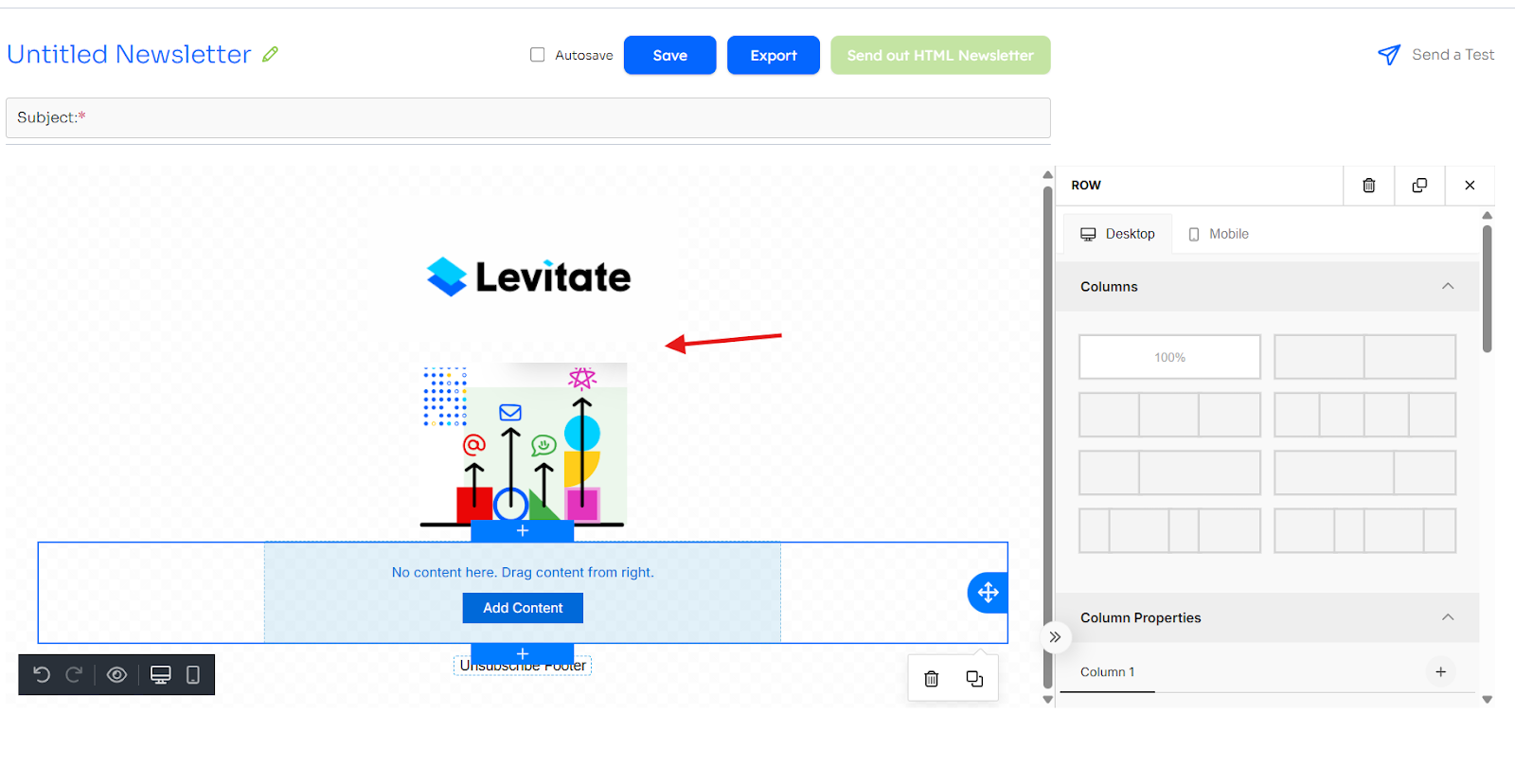Screen dimensions: 1515x784
Task: Add row above with plus button
Action: click(522, 531)
